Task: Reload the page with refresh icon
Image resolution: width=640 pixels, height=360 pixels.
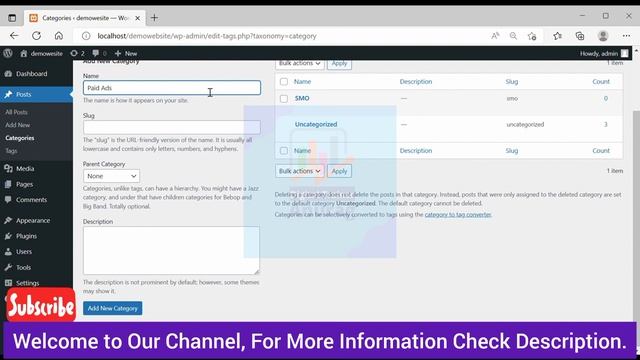Action: click(36, 36)
